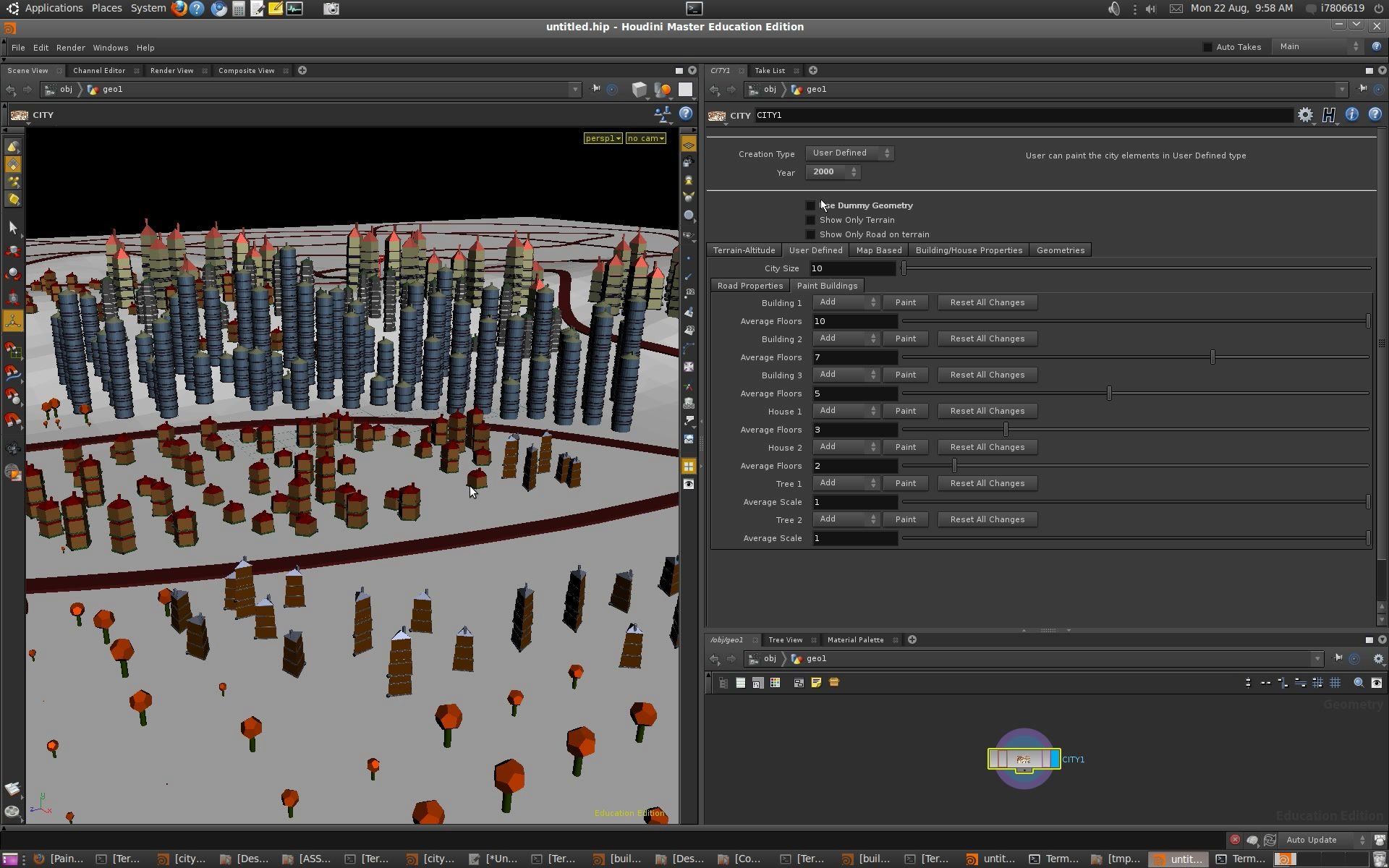Toggle the construction plane display icon

point(689,145)
